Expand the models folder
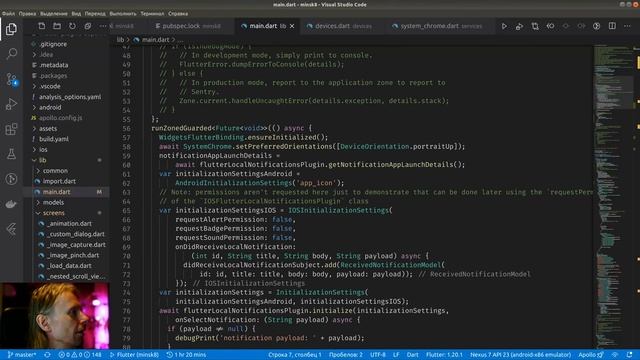 coord(53,202)
